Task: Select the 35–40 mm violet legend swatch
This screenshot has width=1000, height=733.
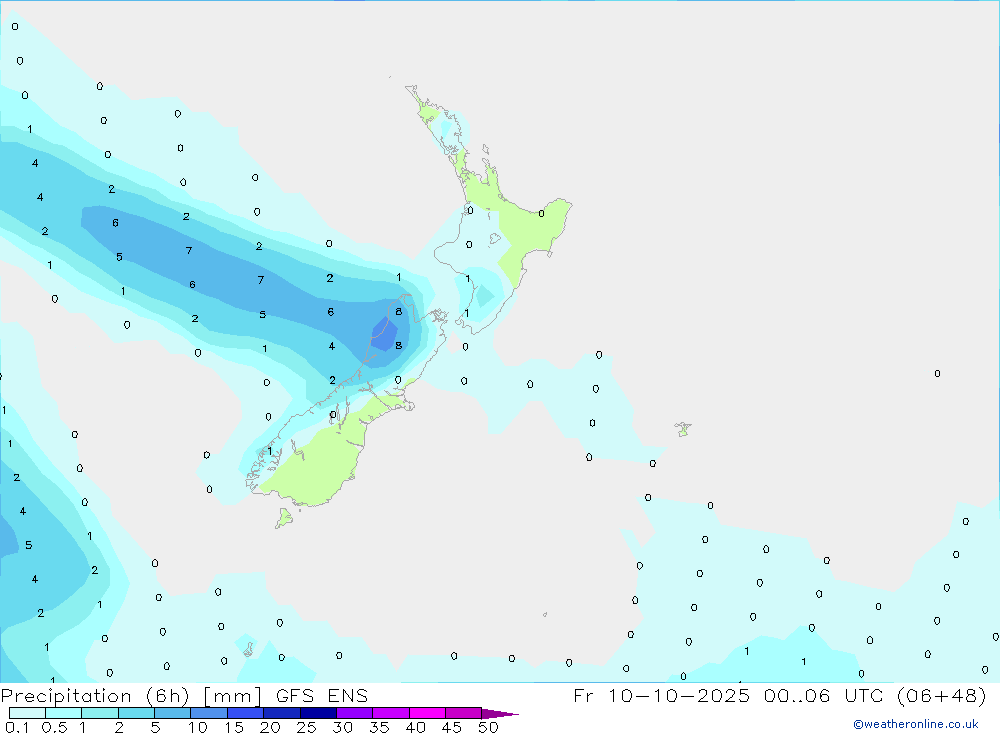Action: [x=391, y=713]
